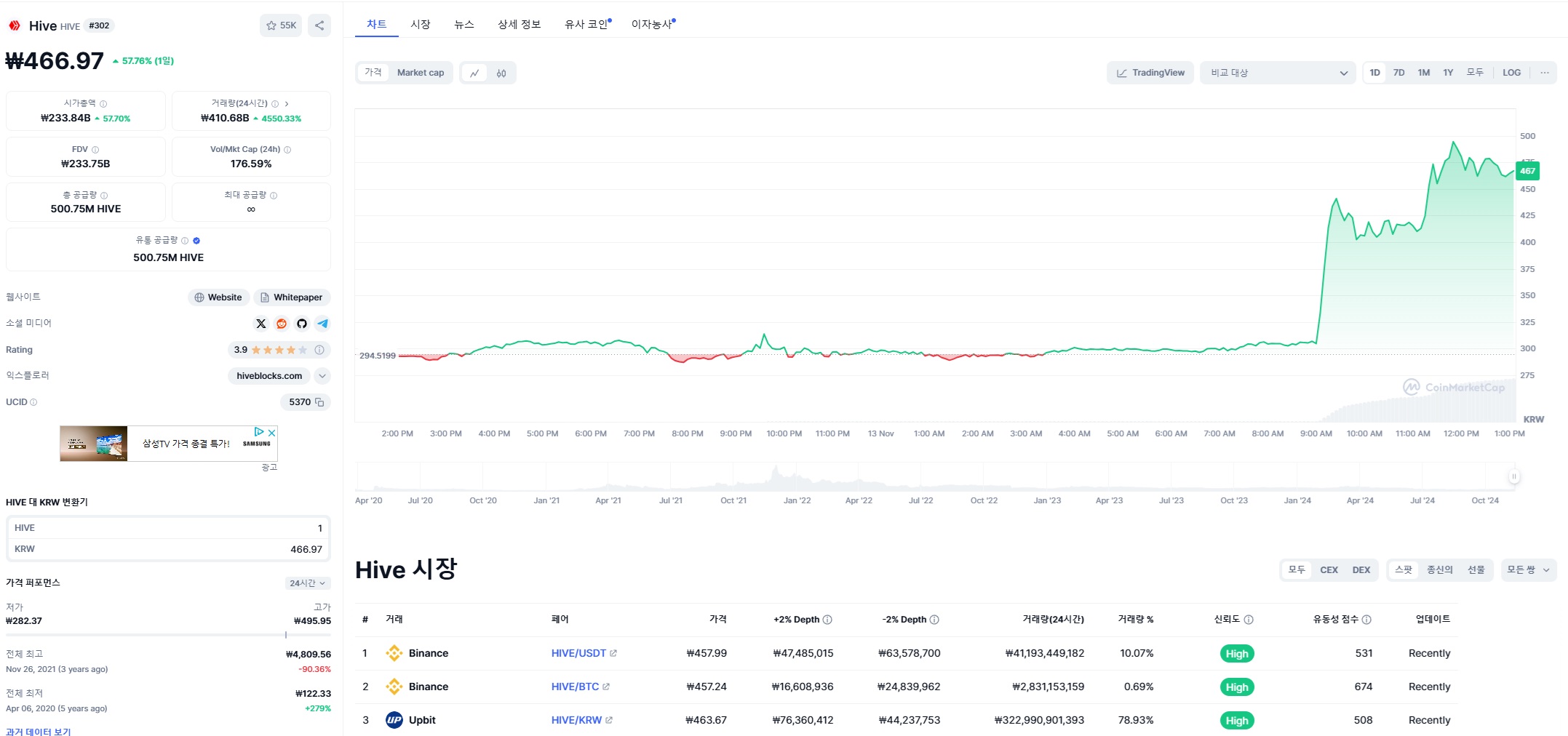Open Hive's X (Twitter) profile icon
1568x736 pixels.
coord(261,324)
